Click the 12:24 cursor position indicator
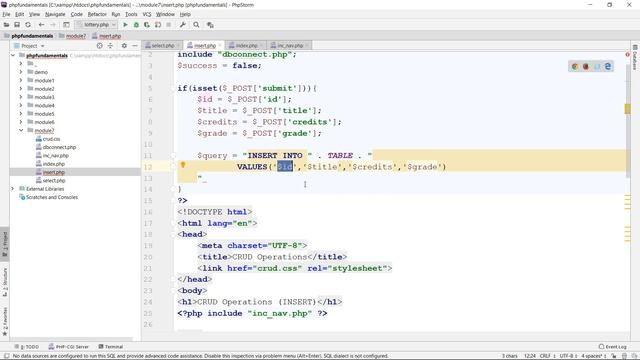The height and width of the screenshot is (360, 640). (529, 356)
